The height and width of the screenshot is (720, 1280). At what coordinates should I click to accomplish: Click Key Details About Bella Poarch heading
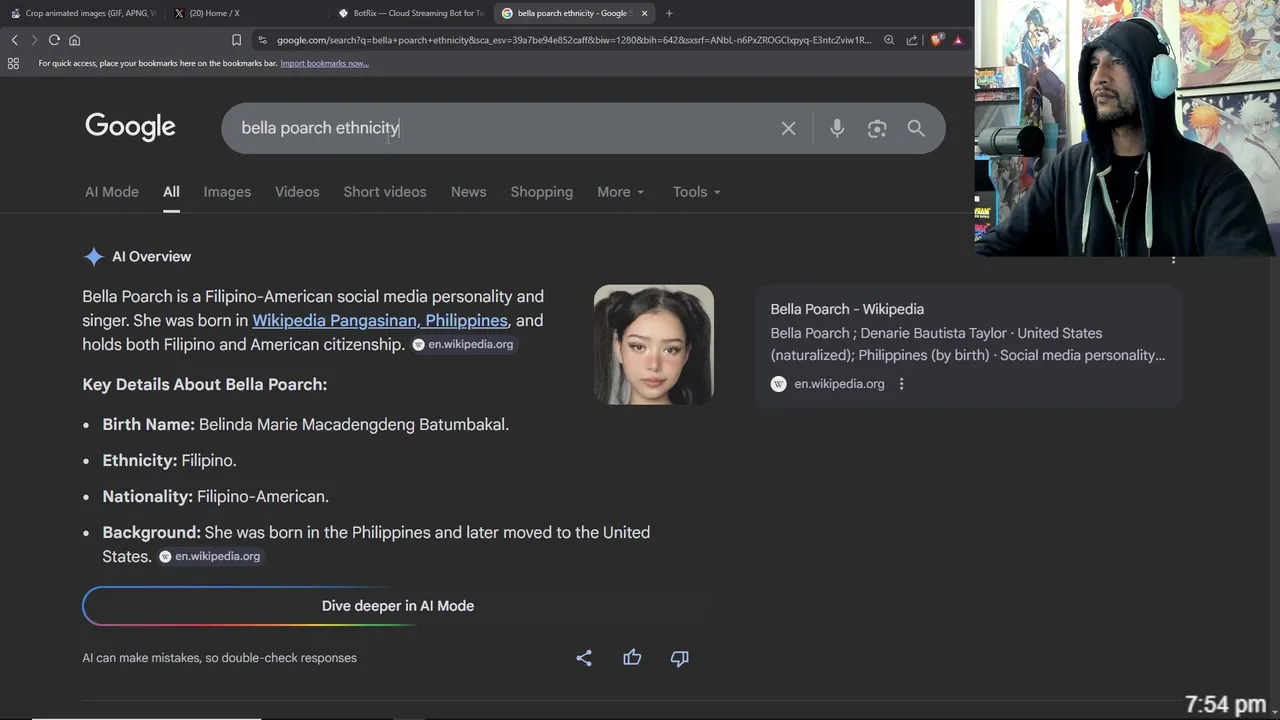click(x=204, y=384)
